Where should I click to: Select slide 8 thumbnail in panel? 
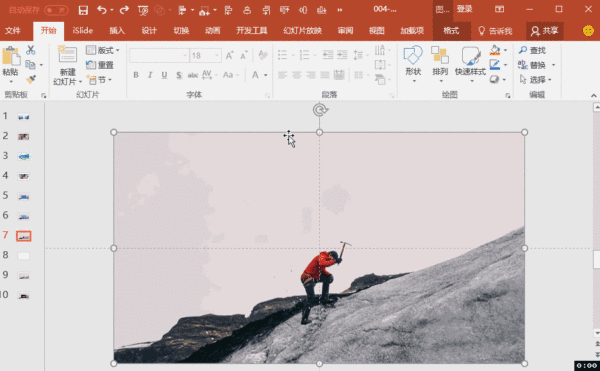[x=23, y=255]
